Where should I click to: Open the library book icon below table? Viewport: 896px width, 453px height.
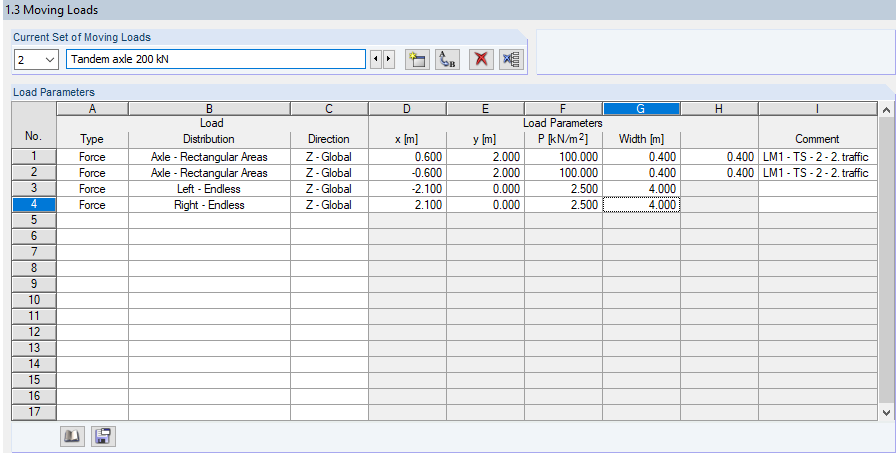tap(71, 436)
